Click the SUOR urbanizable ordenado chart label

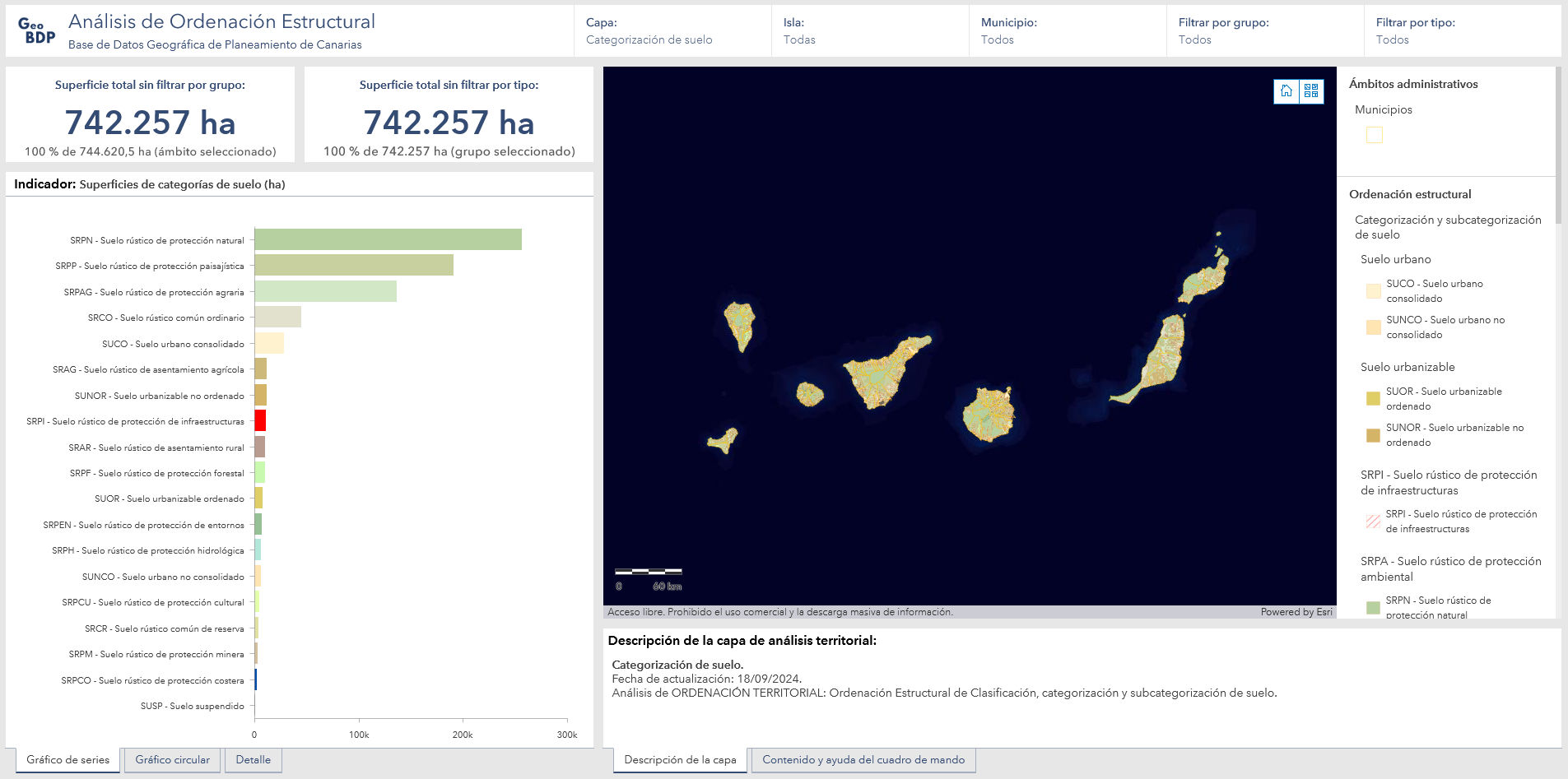[170, 498]
